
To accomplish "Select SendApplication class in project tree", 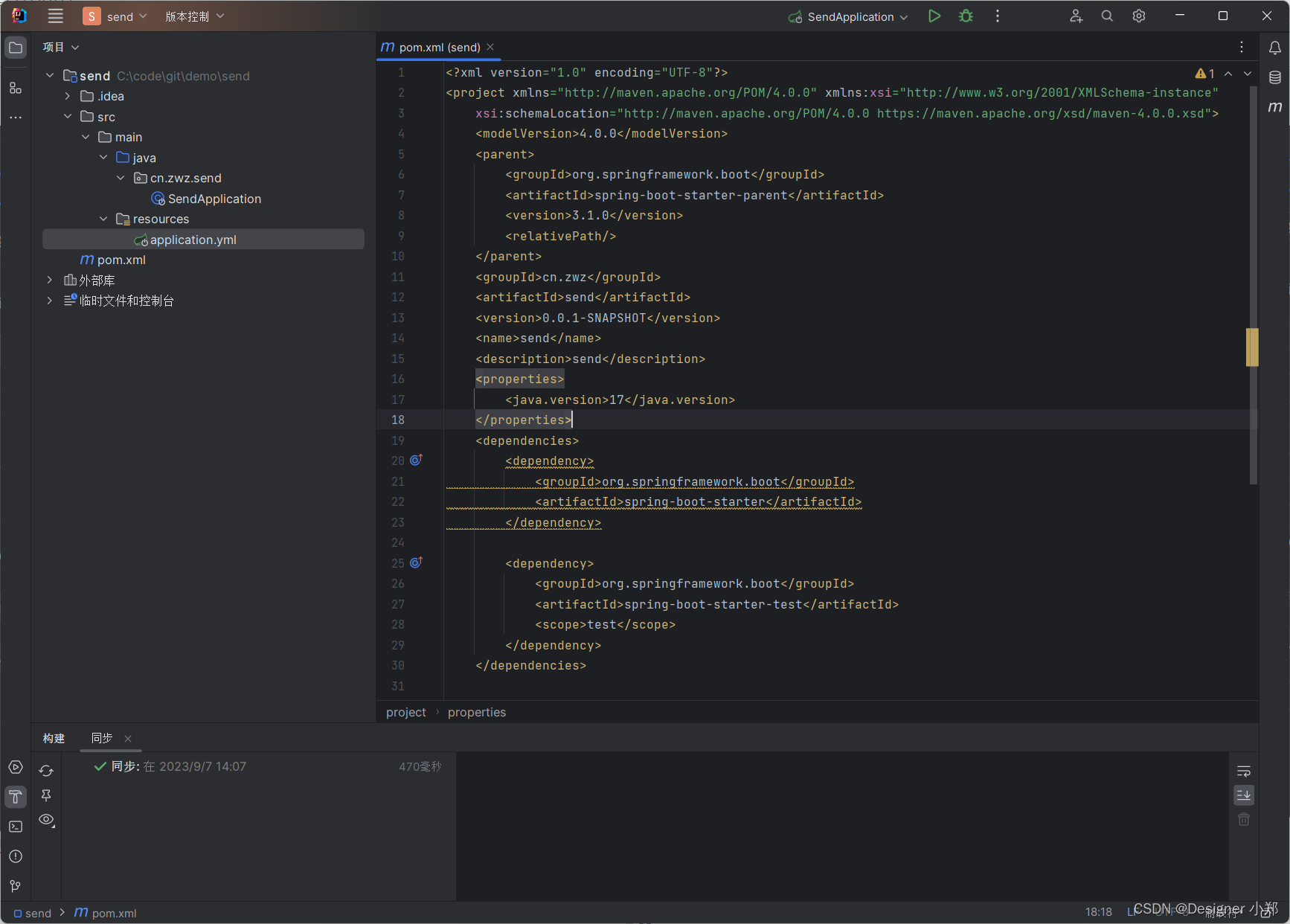I will (x=206, y=199).
